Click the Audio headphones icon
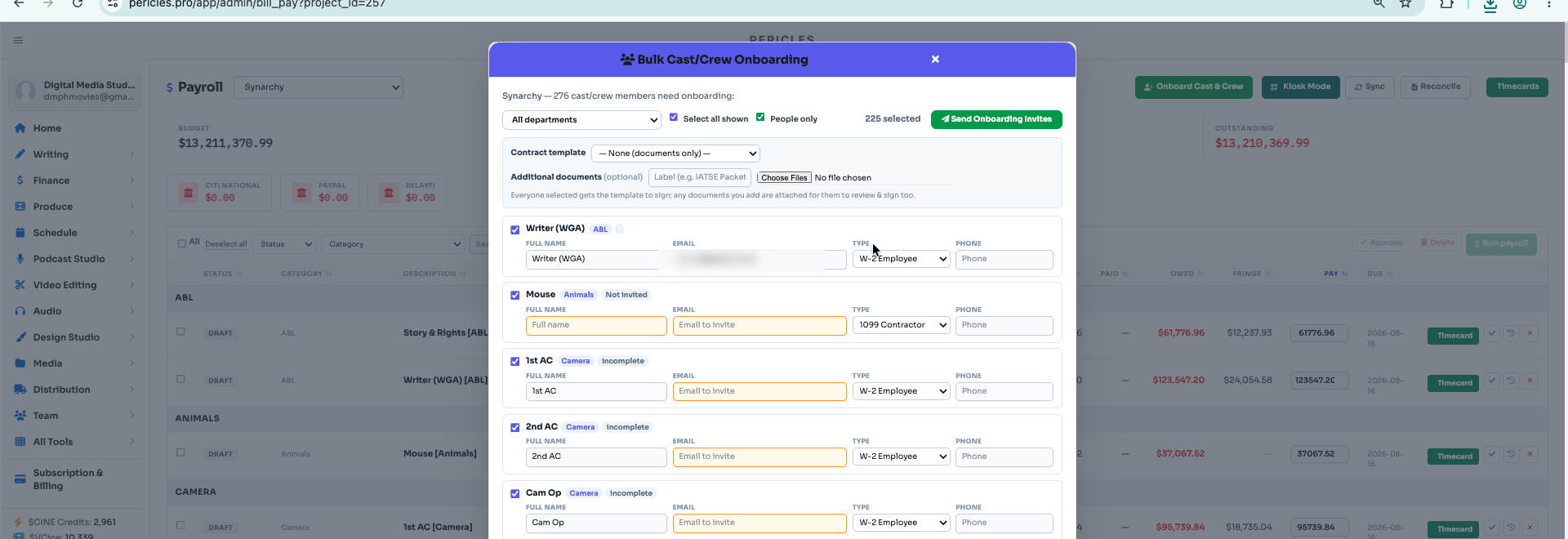Screen dimensions: 1568x539 pos(20,311)
